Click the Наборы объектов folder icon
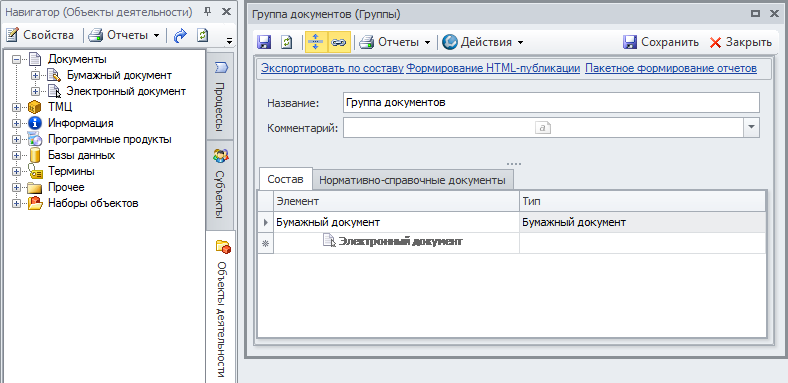Viewport: 788px width, 383px height. (x=35, y=204)
